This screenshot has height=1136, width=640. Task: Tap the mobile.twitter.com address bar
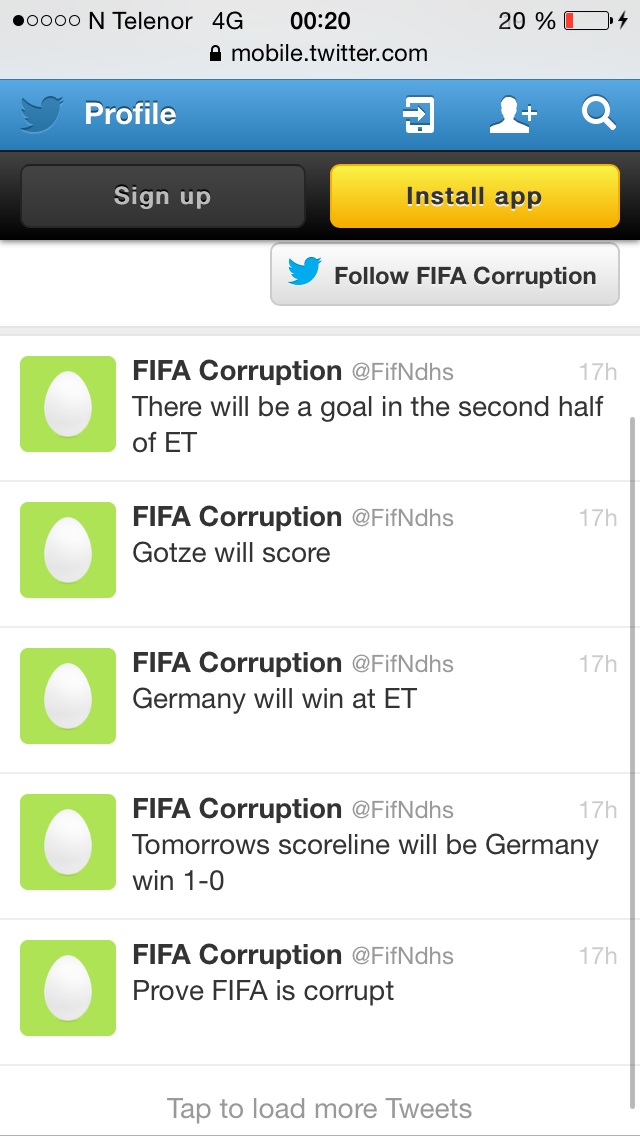tap(320, 53)
